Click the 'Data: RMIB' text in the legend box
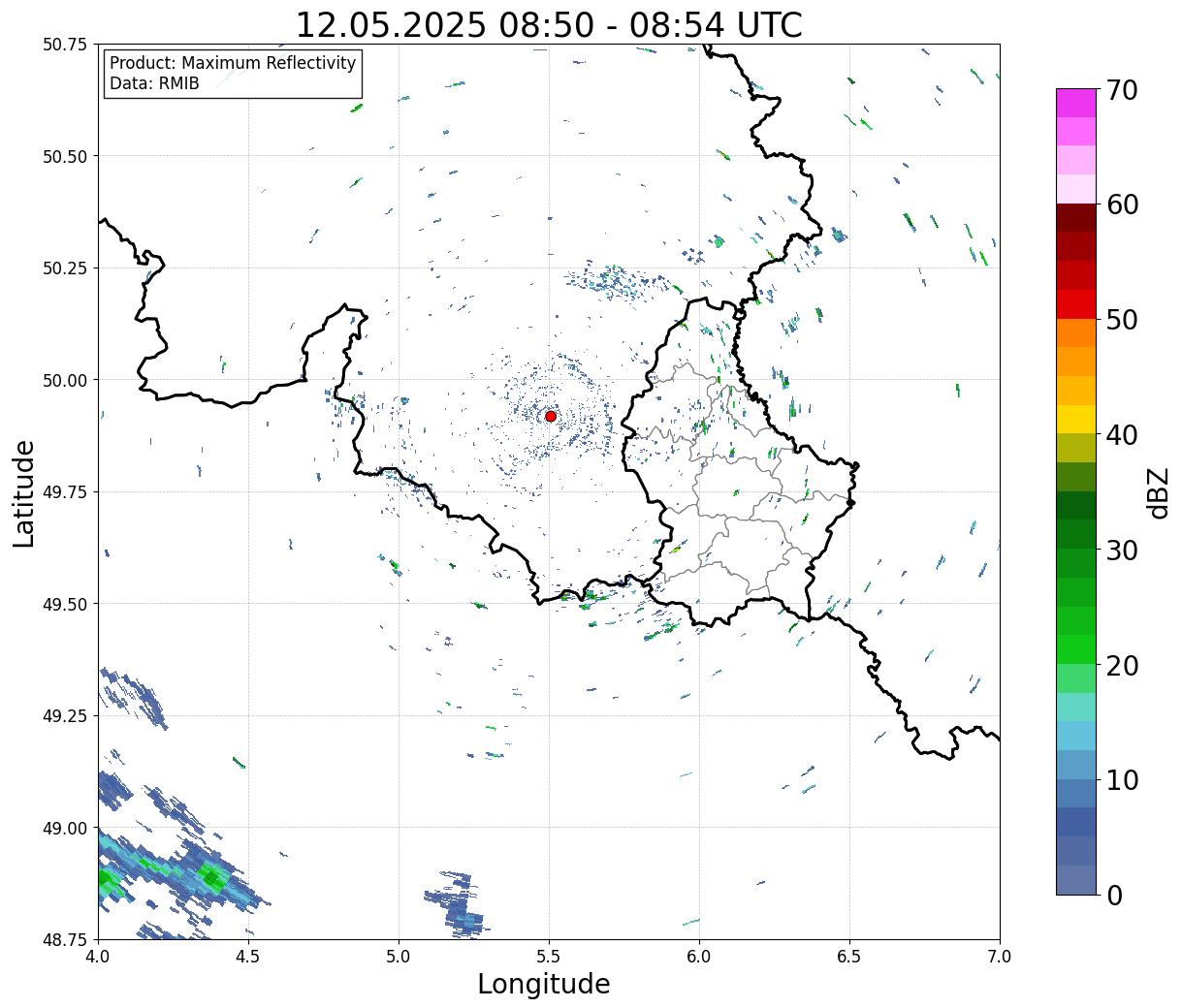This screenshot has width=1182, height=1008. point(154,84)
